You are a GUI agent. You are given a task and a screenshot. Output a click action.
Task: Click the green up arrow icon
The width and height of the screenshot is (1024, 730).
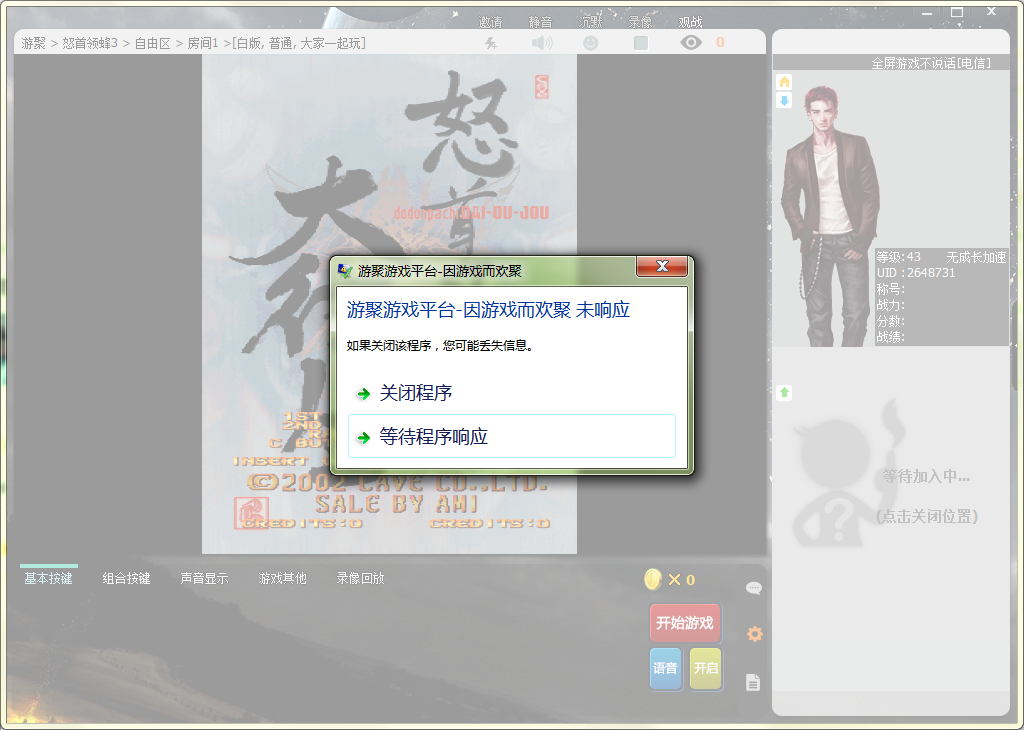pyautogui.click(x=784, y=392)
